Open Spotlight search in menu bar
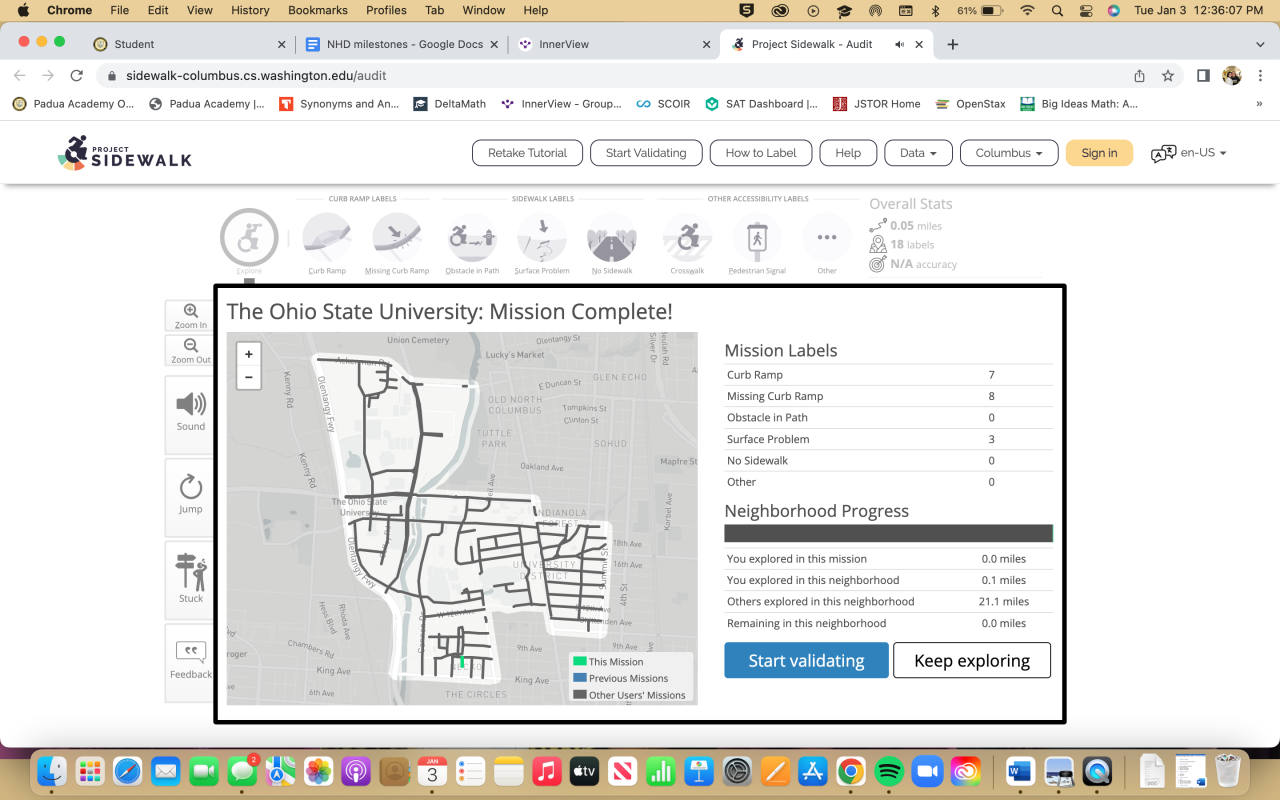Screen dimensions: 1280x800 click(1058, 10)
